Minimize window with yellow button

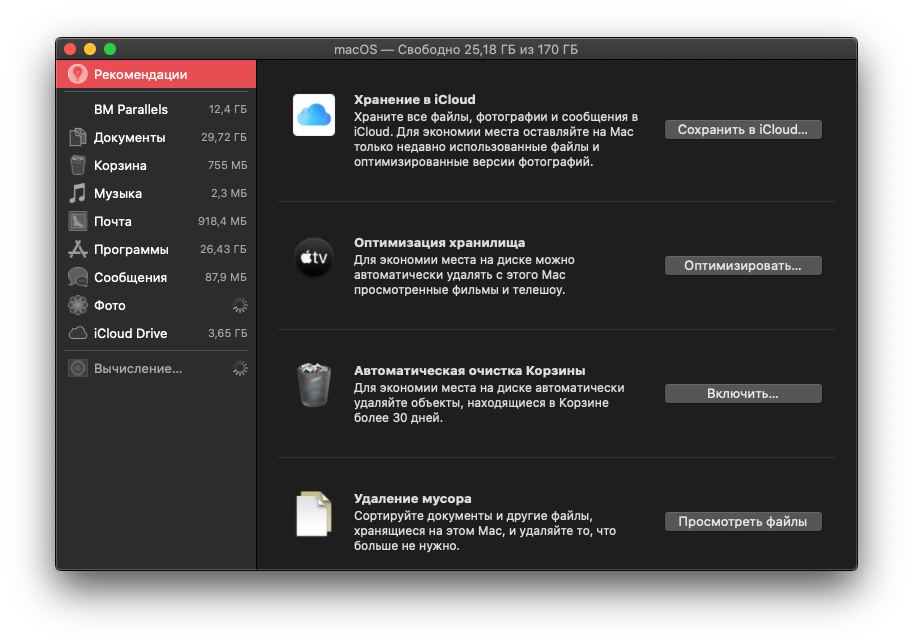(90, 49)
